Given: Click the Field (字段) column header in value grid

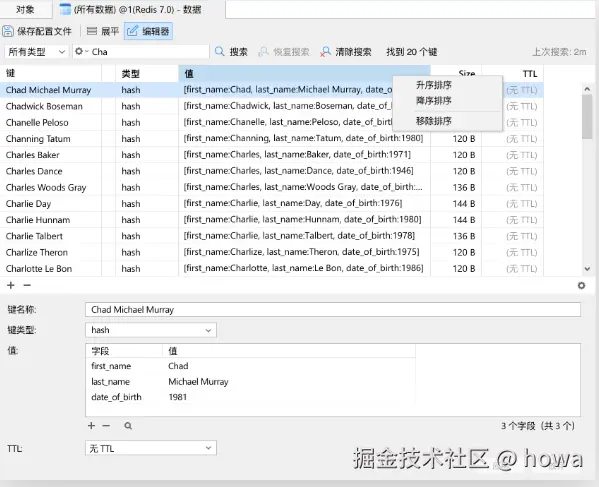Looking at the screenshot, I should click(x=124, y=351).
